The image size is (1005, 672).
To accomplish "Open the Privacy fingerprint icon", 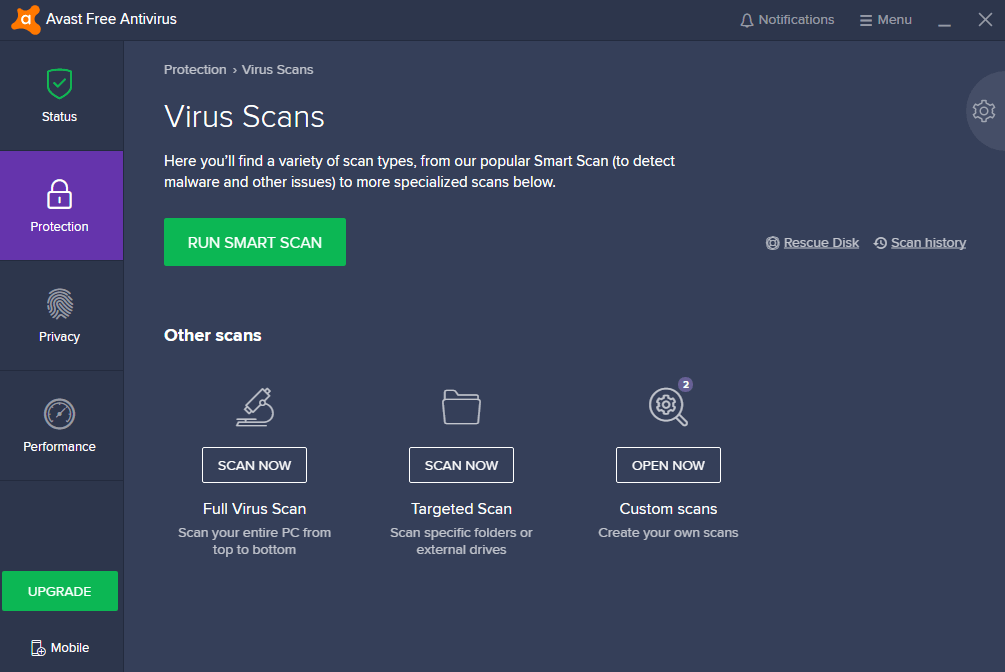I will click(x=60, y=304).
